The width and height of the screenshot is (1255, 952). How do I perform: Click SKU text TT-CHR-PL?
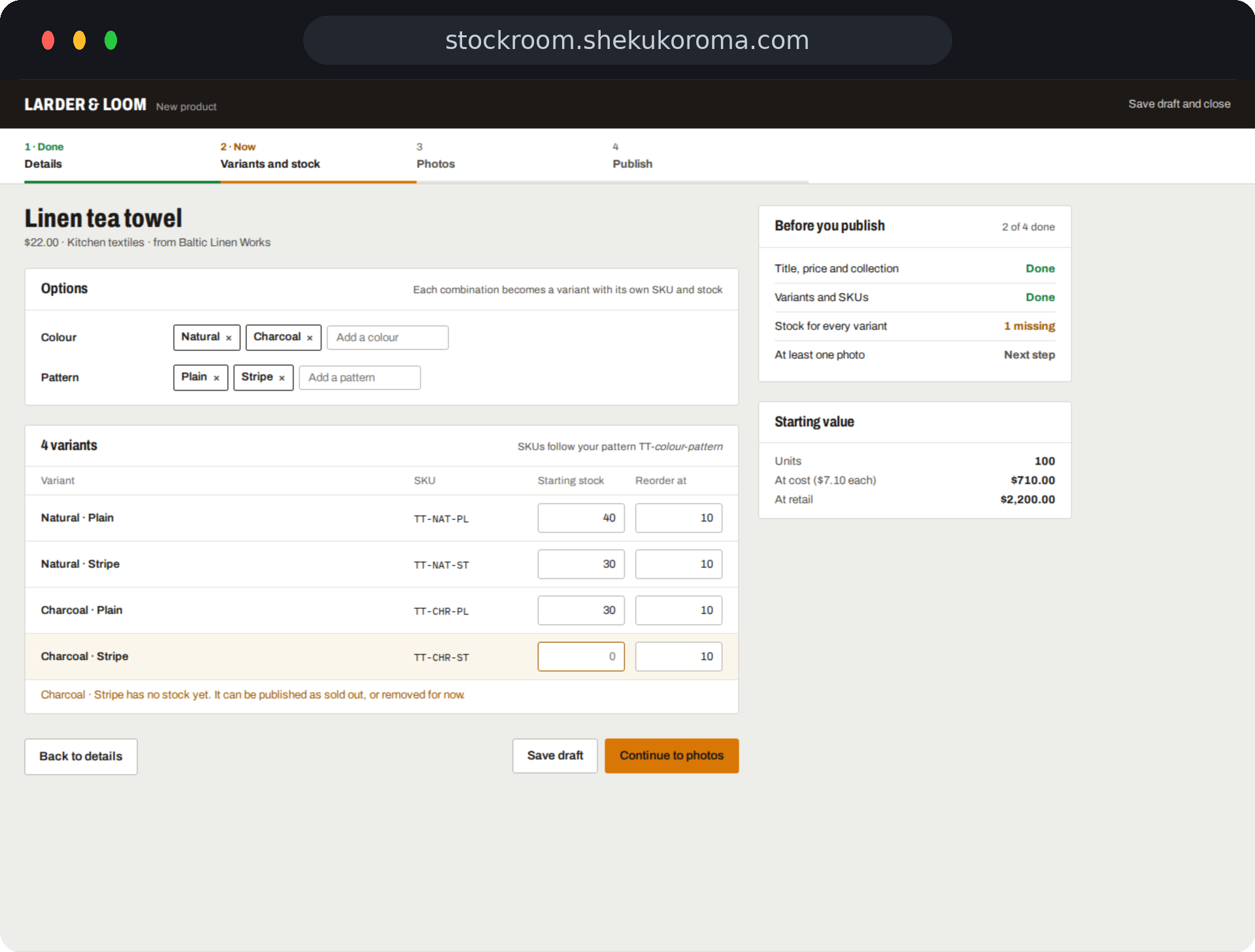point(441,612)
